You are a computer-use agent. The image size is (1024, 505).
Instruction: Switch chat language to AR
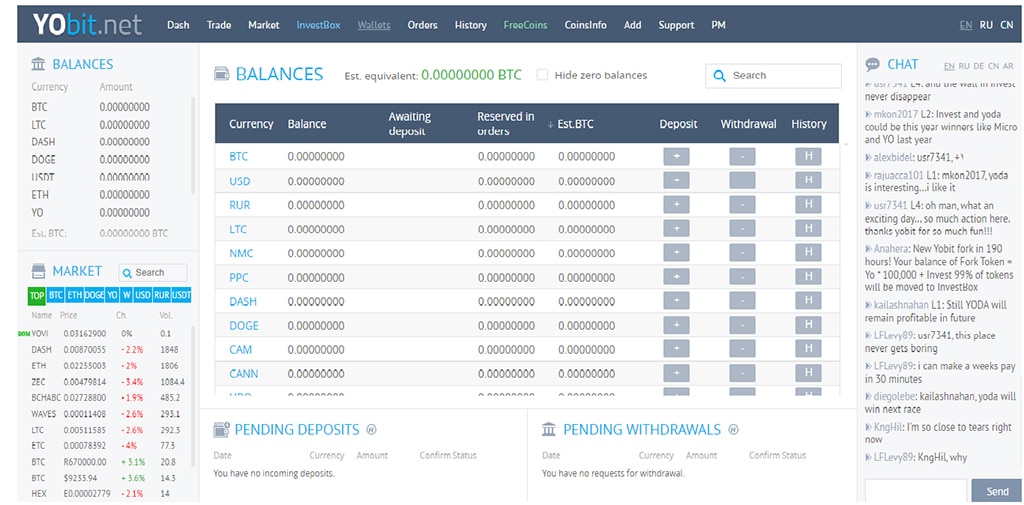tap(1008, 66)
